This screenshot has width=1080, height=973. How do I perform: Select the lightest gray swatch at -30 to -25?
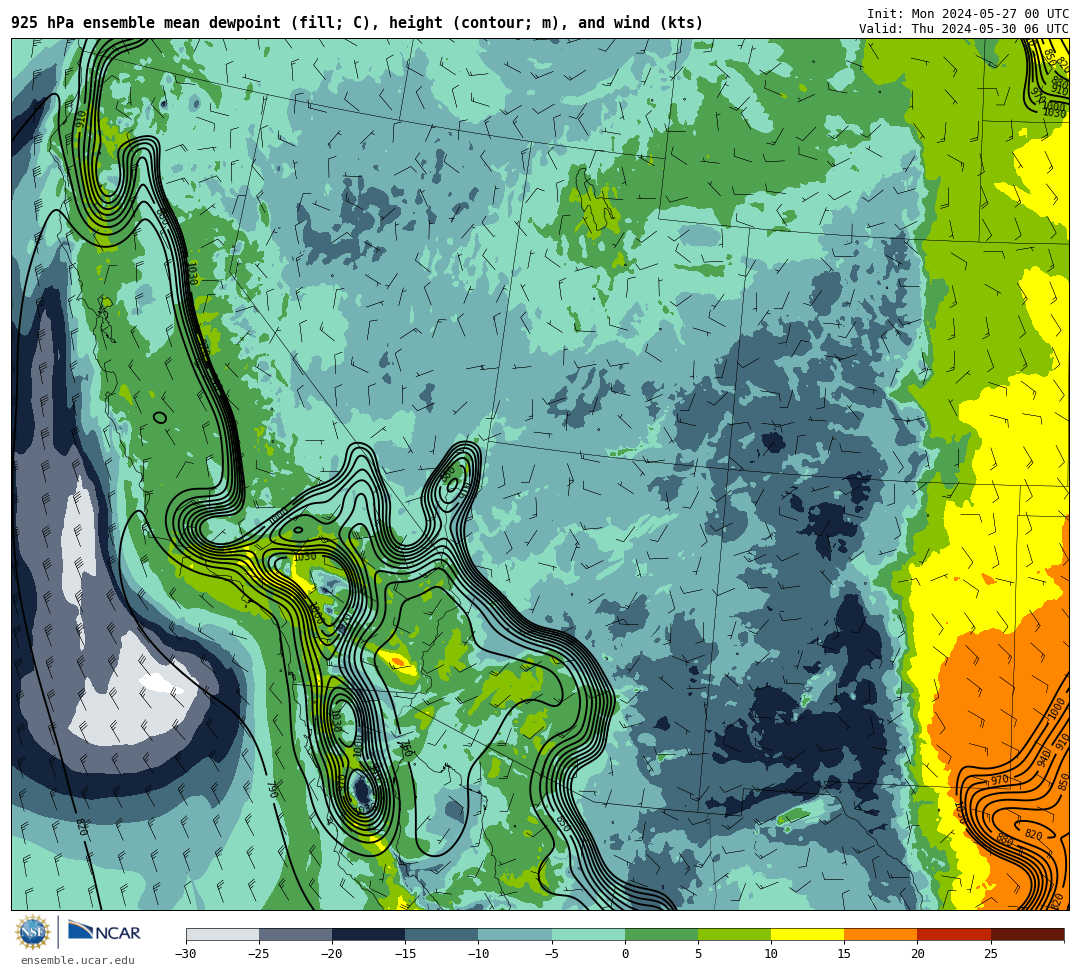tap(222, 934)
